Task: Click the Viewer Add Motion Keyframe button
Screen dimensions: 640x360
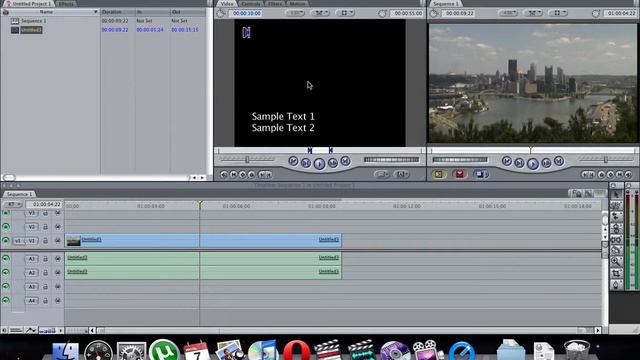Action: (242, 175)
